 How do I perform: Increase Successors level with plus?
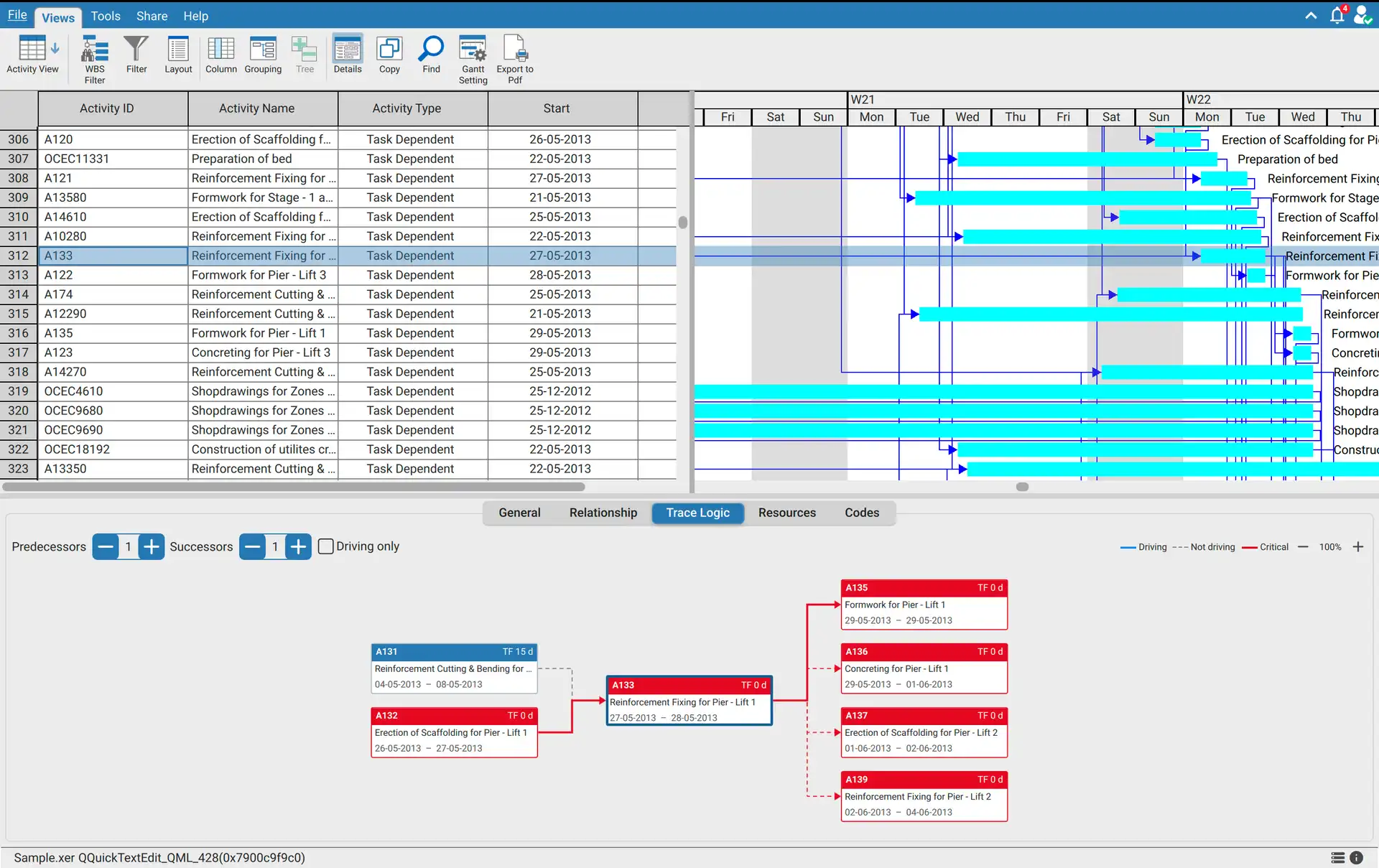[298, 546]
